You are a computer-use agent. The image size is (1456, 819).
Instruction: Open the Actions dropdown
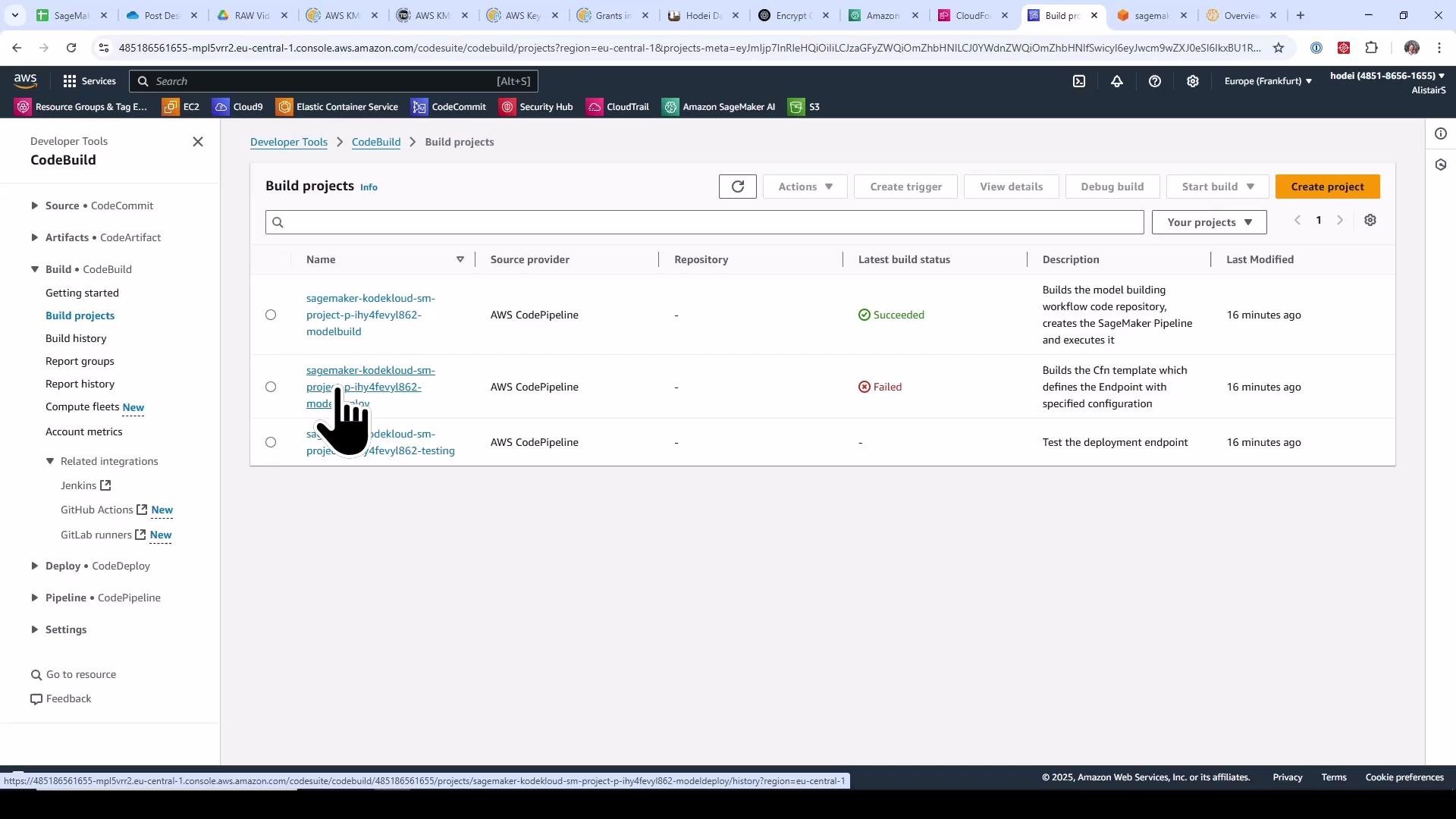tap(805, 187)
